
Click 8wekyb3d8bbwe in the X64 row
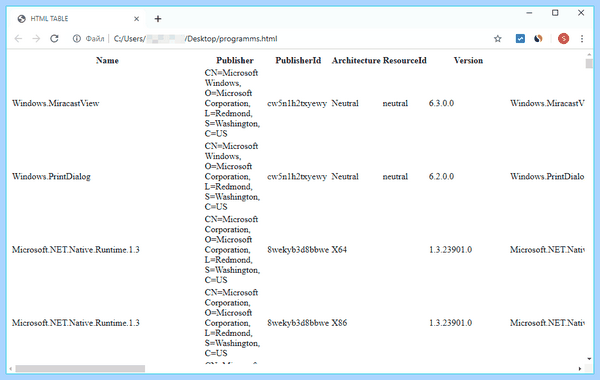coord(298,250)
